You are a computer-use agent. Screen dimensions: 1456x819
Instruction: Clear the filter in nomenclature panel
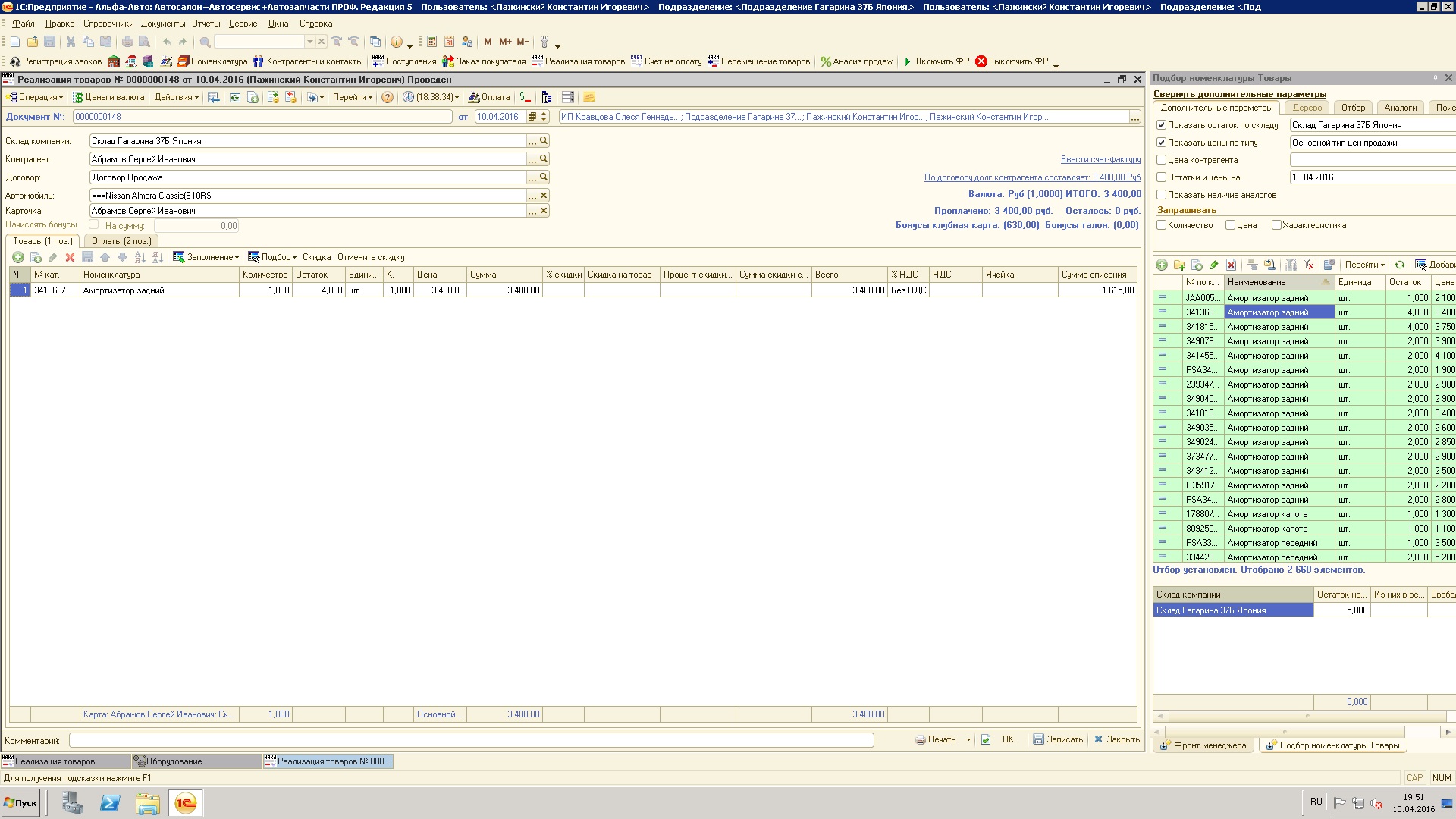(1308, 265)
